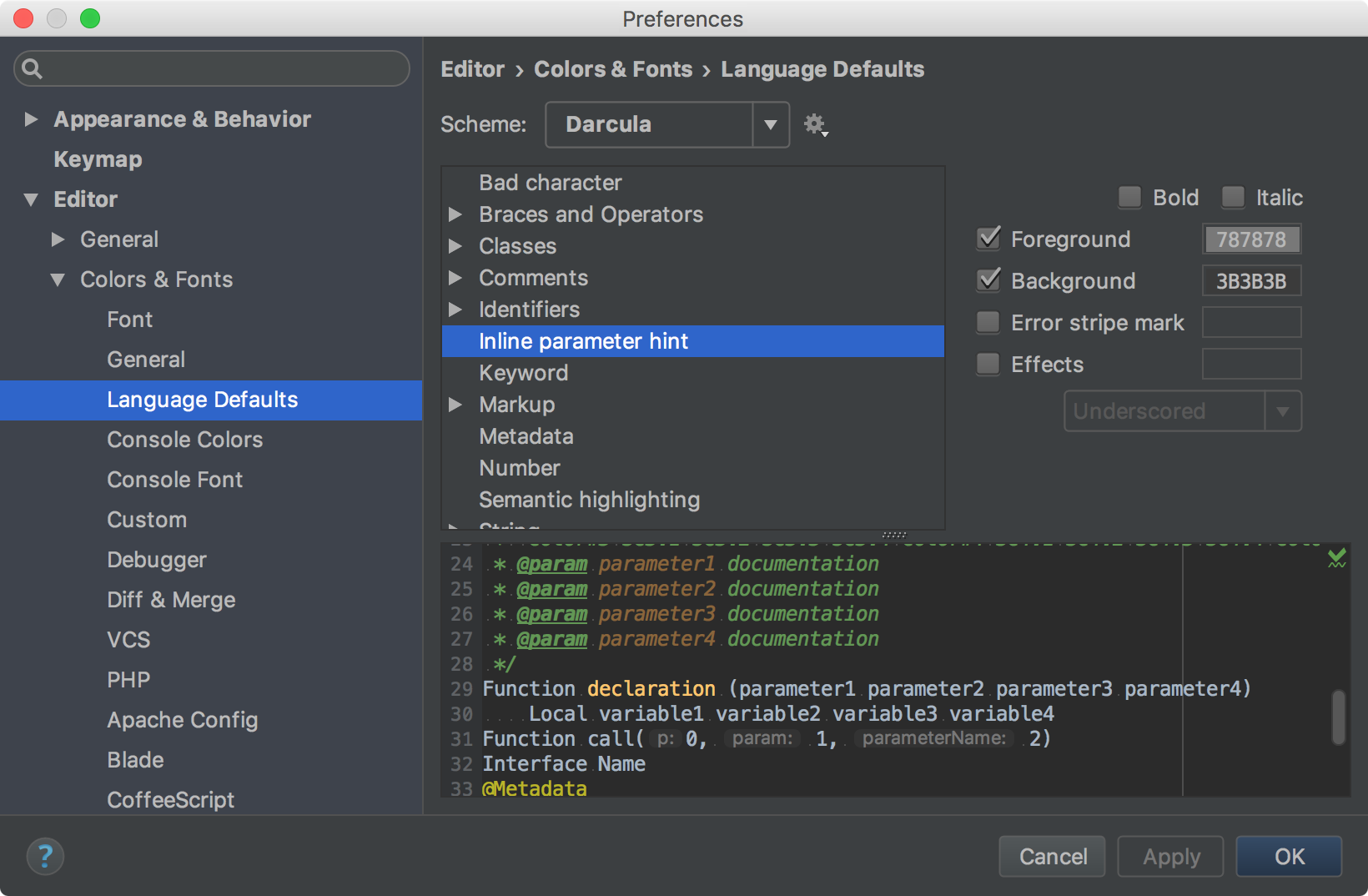1368x896 pixels.
Task: Click 'Interface' on preview line 32
Action: tap(535, 763)
